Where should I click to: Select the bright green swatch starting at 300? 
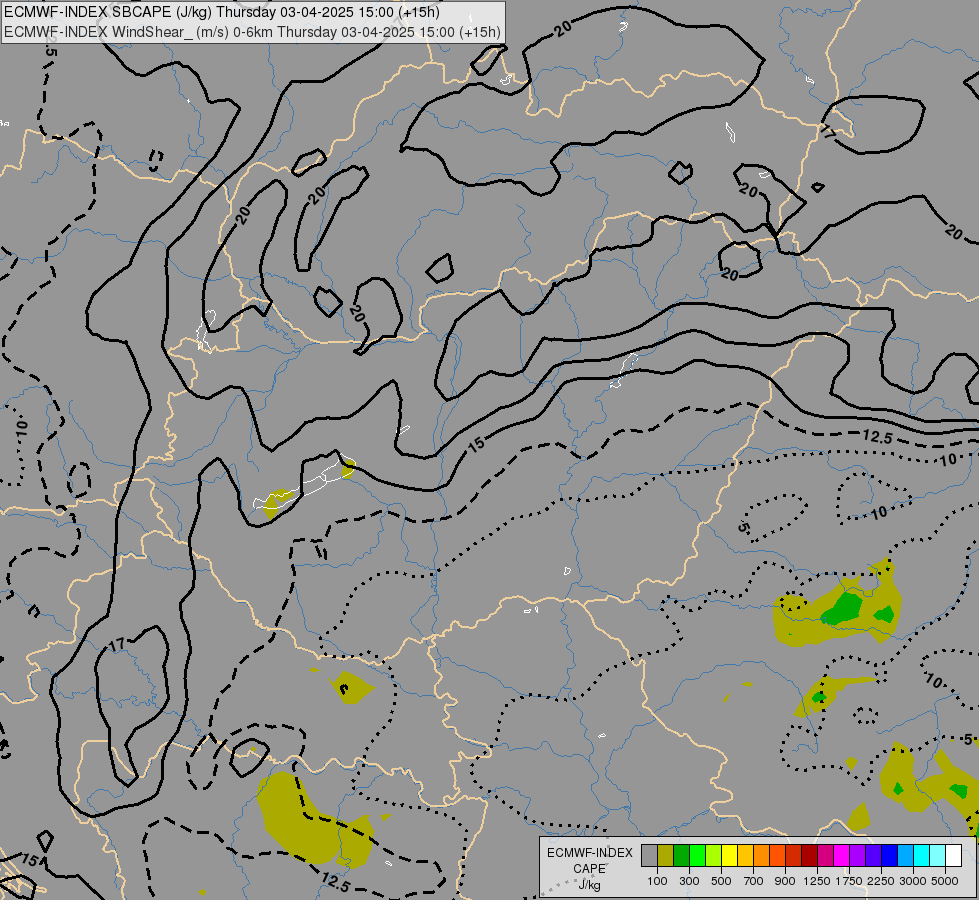pyautogui.click(x=697, y=856)
